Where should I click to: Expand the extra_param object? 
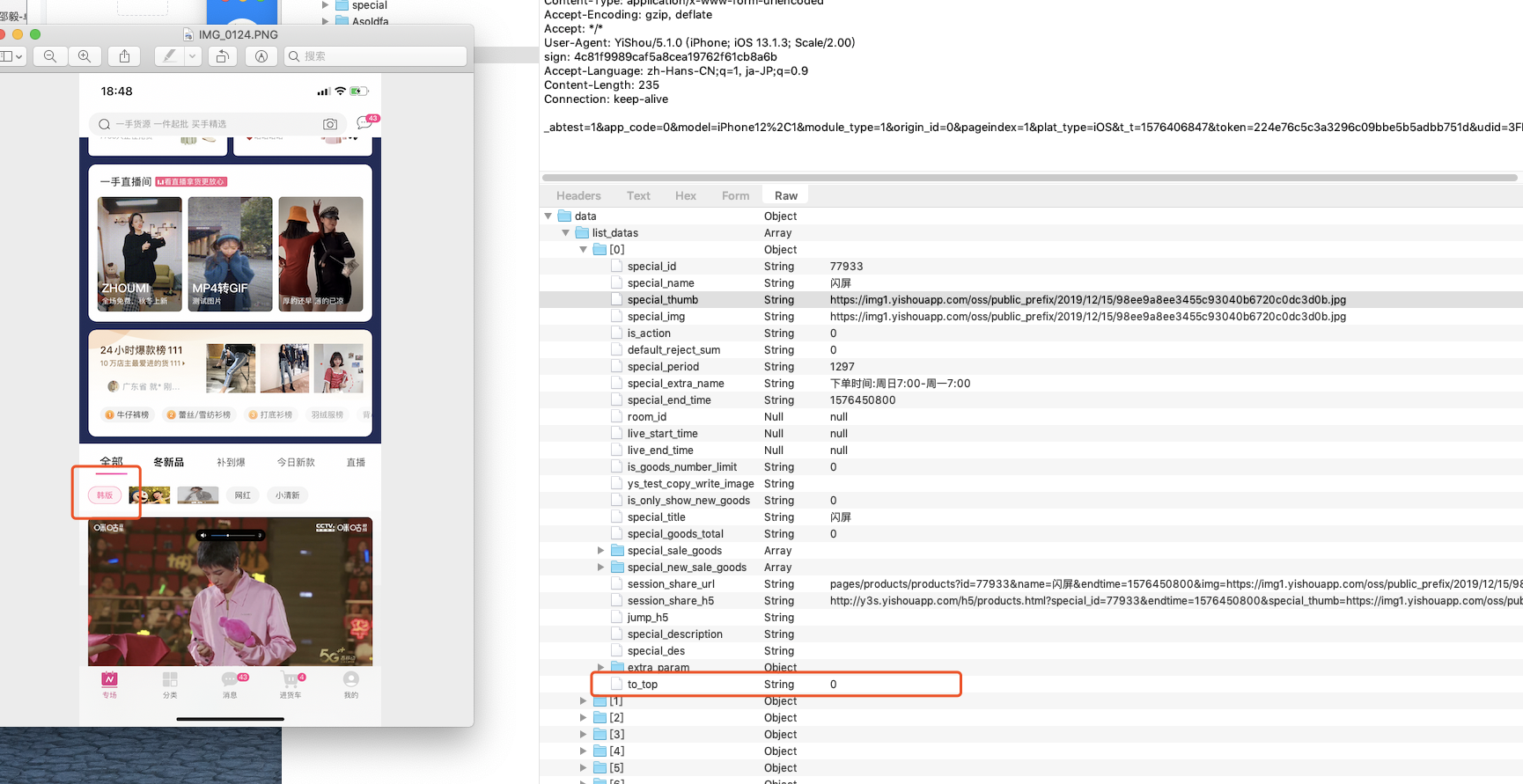coord(600,668)
